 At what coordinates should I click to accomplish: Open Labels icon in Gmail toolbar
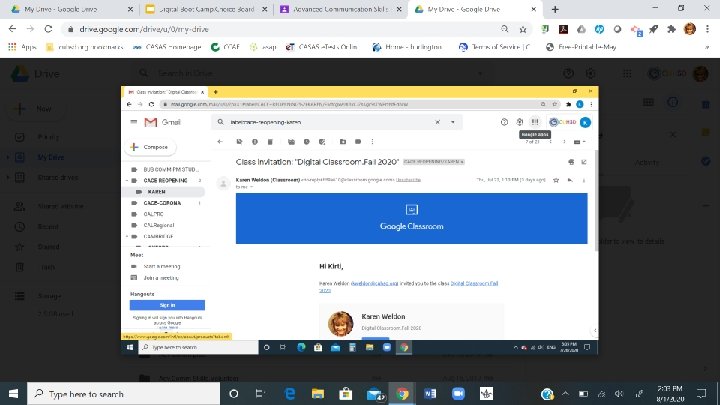(x=358, y=142)
